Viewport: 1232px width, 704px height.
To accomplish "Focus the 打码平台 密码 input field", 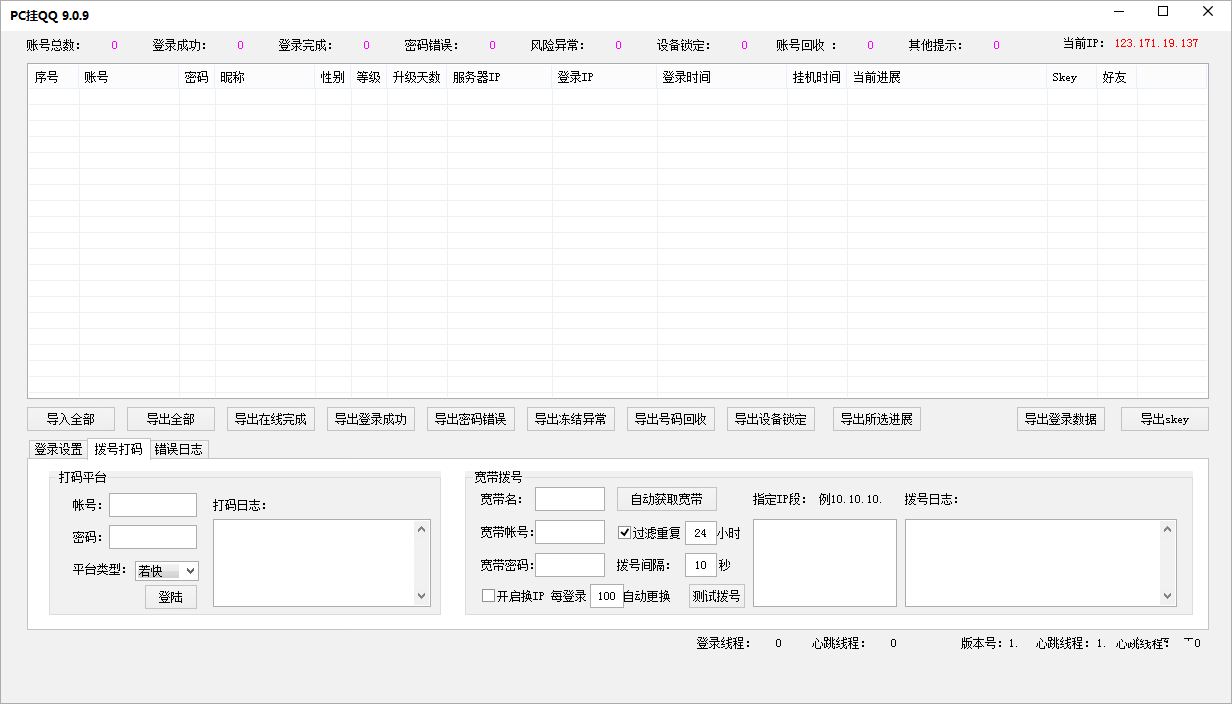I will tap(153, 537).
